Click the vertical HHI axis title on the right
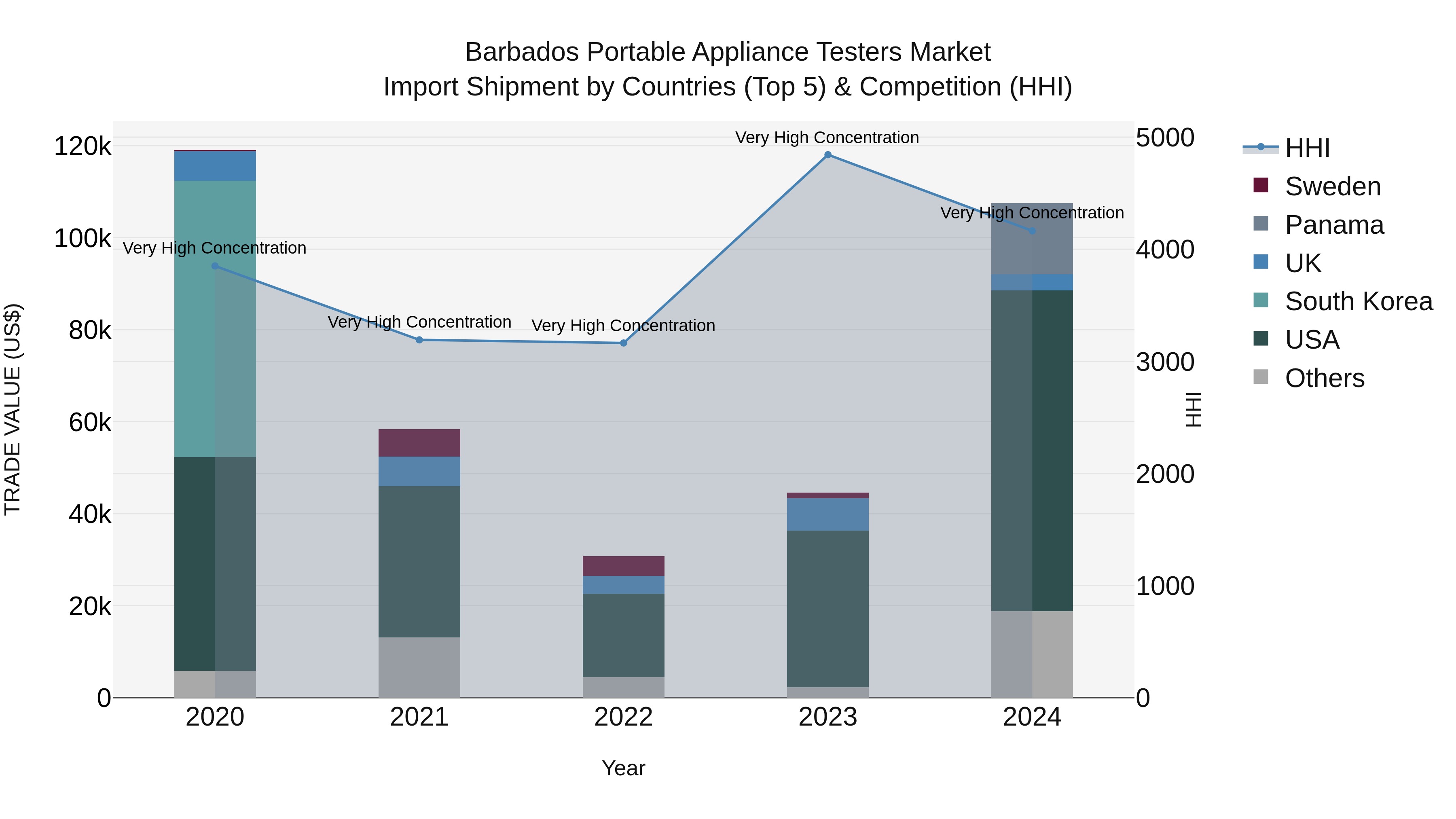This screenshot has height=819, width=1456. (x=1194, y=409)
